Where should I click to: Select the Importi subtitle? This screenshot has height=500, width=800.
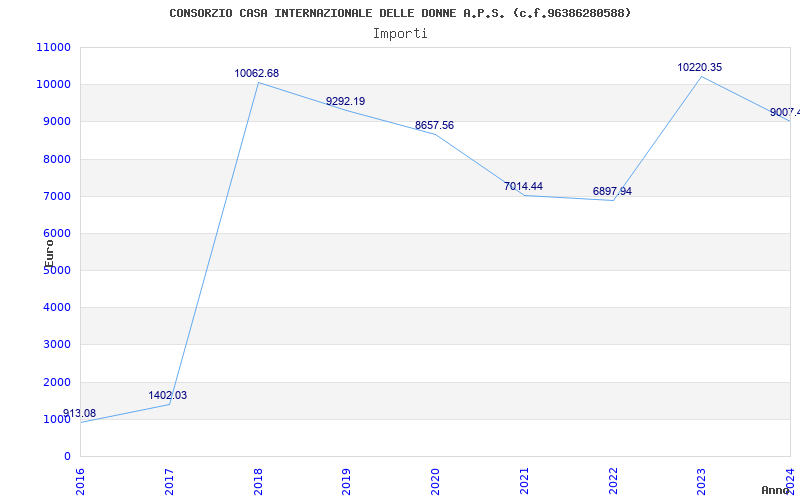point(400,34)
